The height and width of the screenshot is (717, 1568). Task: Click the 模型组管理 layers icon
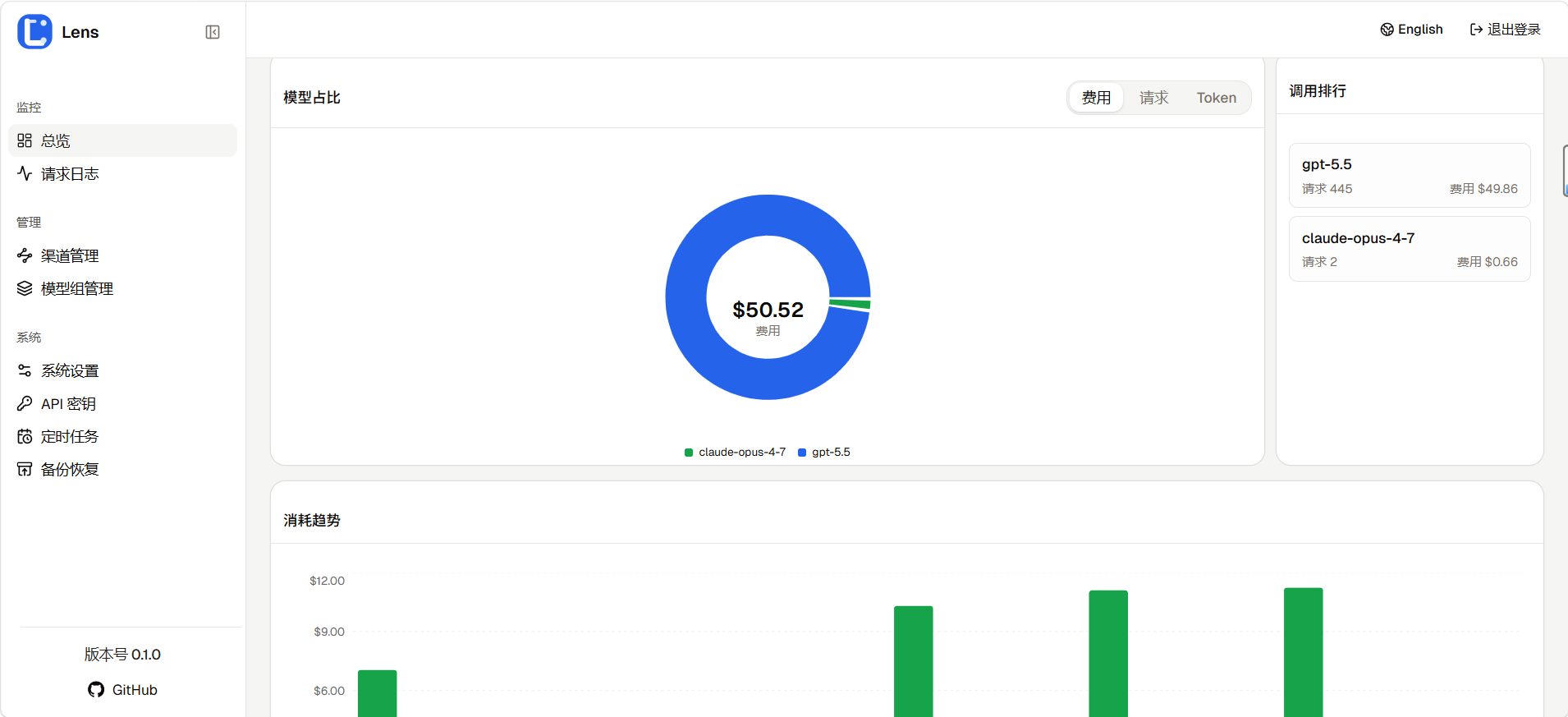[x=25, y=288]
